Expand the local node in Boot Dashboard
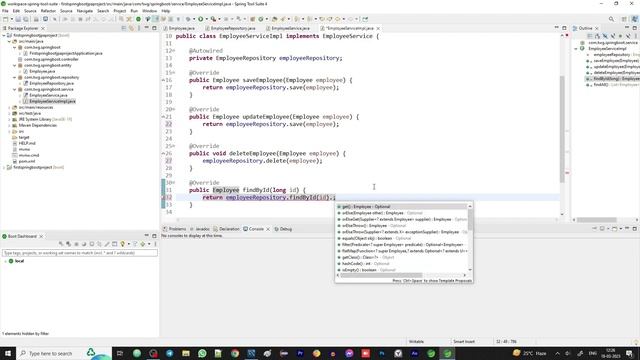Image resolution: width=640 pixels, height=360 pixels. click(x=5, y=261)
